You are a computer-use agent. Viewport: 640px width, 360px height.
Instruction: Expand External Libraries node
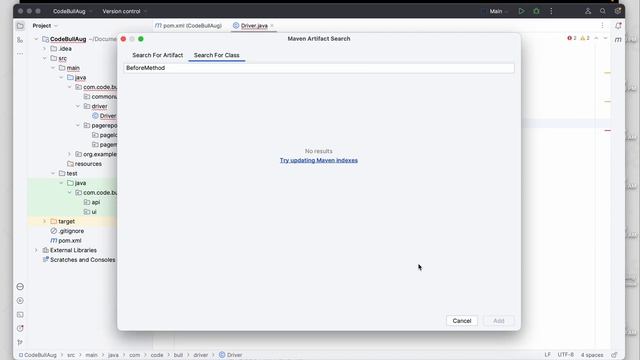click(x=36, y=250)
